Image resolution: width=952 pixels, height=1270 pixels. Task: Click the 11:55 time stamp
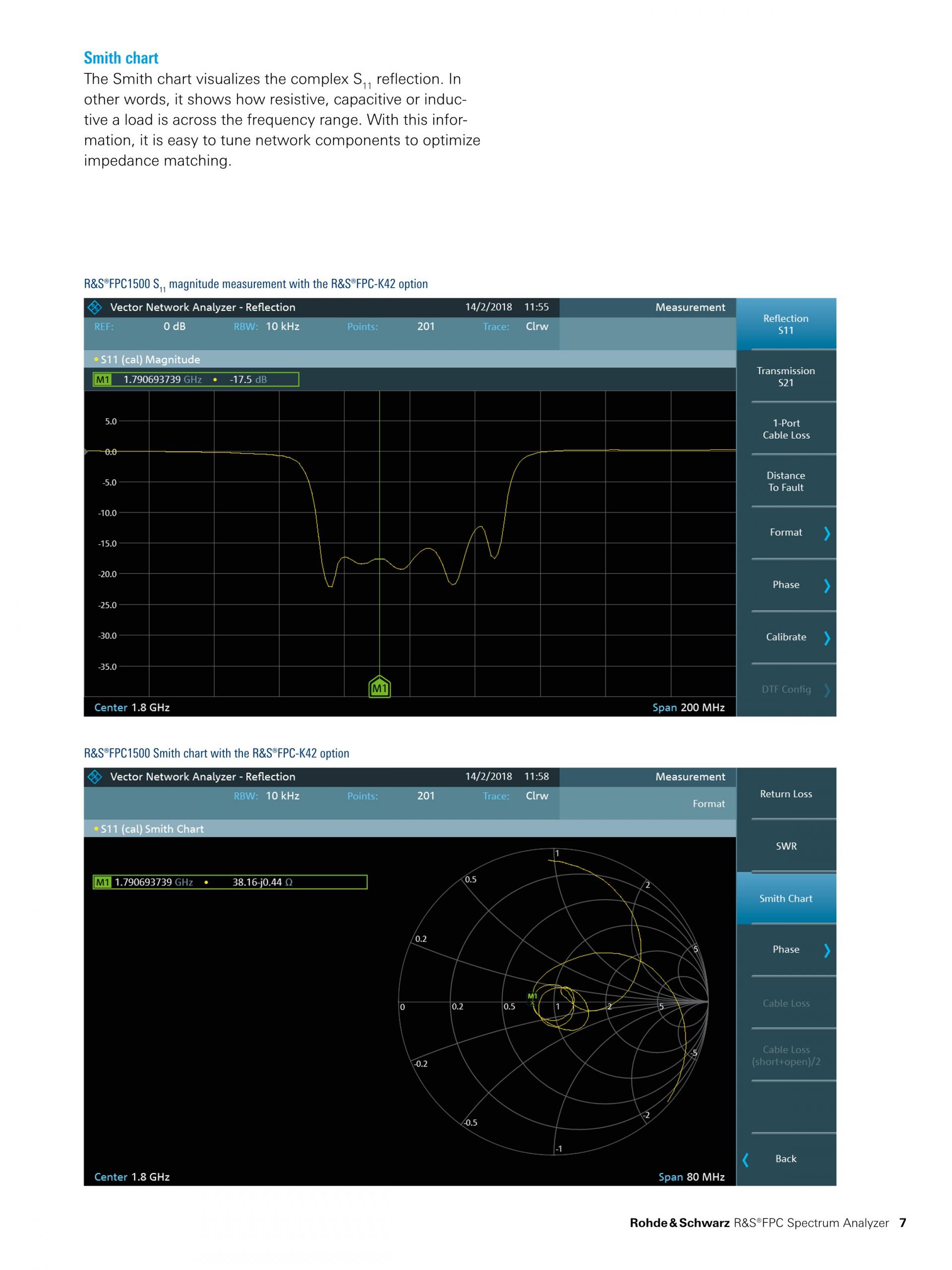click(x=536, y=307)
